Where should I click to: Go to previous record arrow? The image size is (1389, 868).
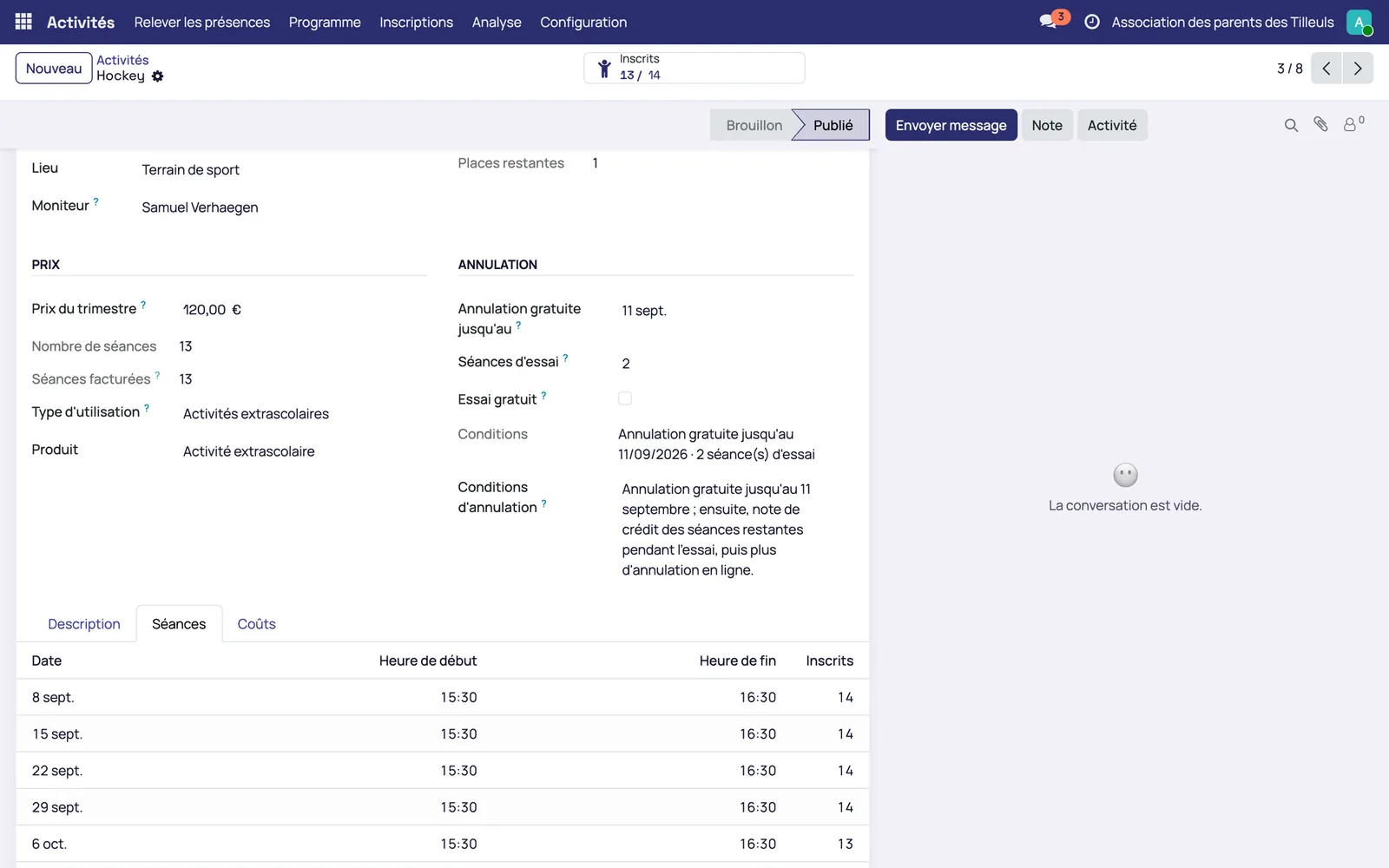[x=1326, y=69]
